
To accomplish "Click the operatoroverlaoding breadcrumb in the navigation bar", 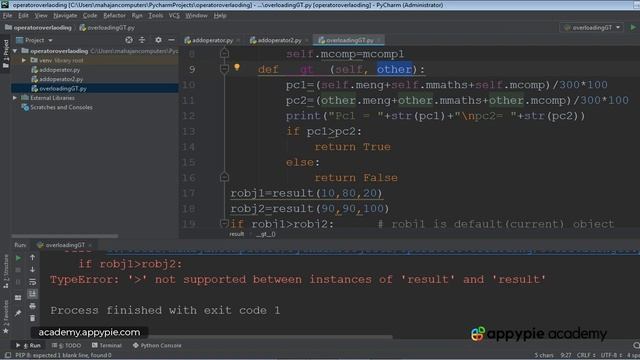I will 38,27.
